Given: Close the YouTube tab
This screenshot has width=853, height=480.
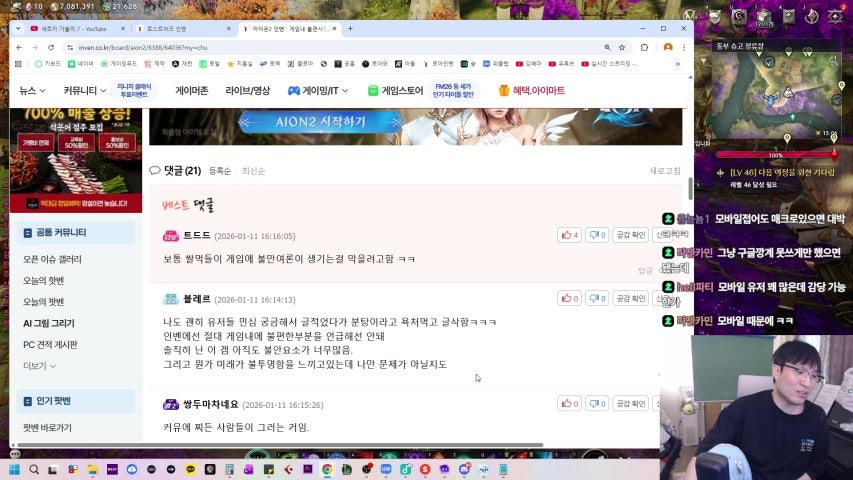Looking at the screenshot, I should point(122,28).
